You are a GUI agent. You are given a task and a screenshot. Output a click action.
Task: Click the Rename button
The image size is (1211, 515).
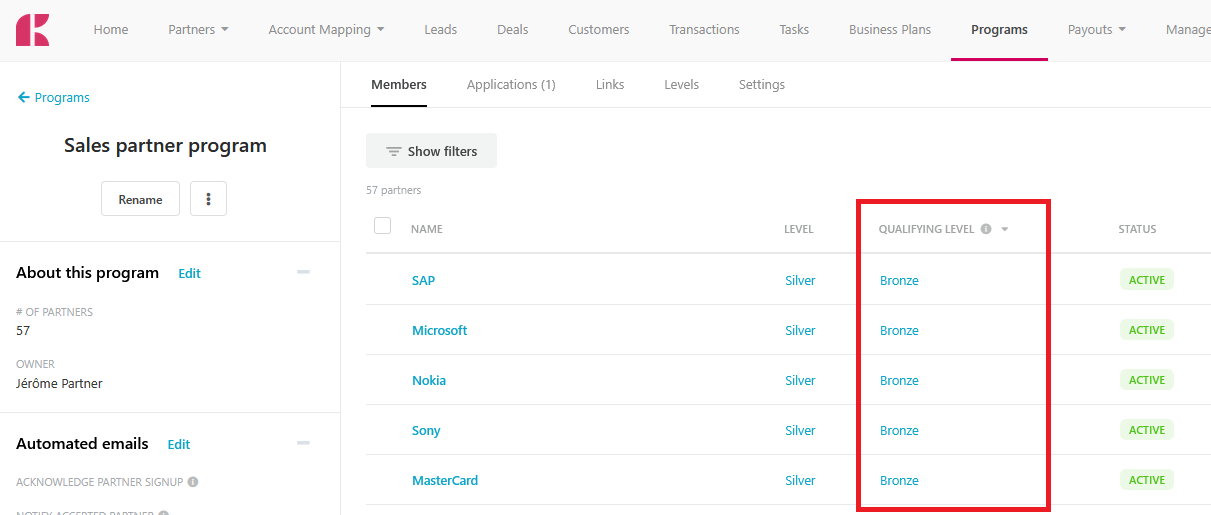pos(140,199)
